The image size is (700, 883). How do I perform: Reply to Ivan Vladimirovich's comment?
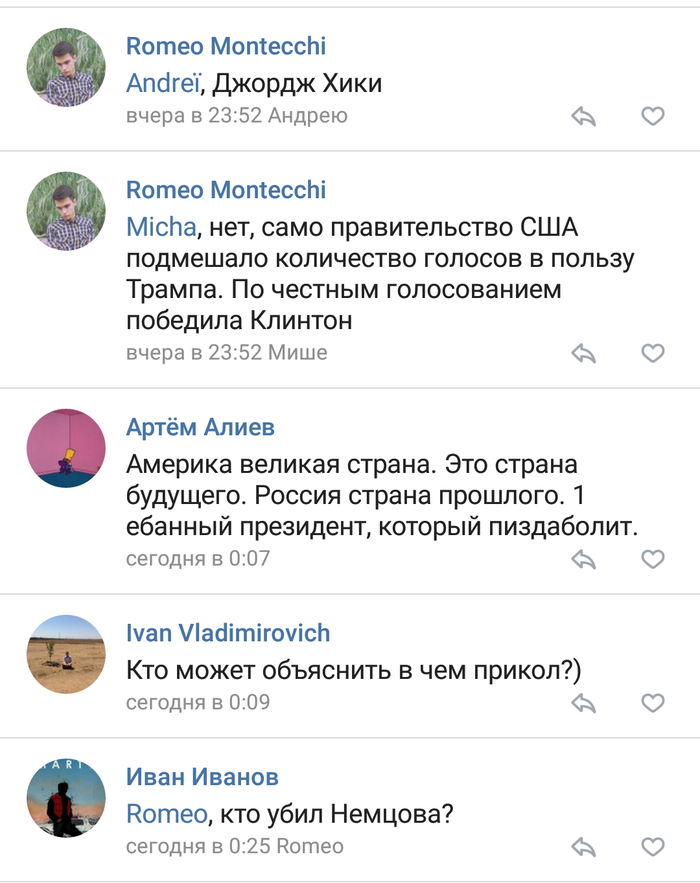[x=584, y=703]
